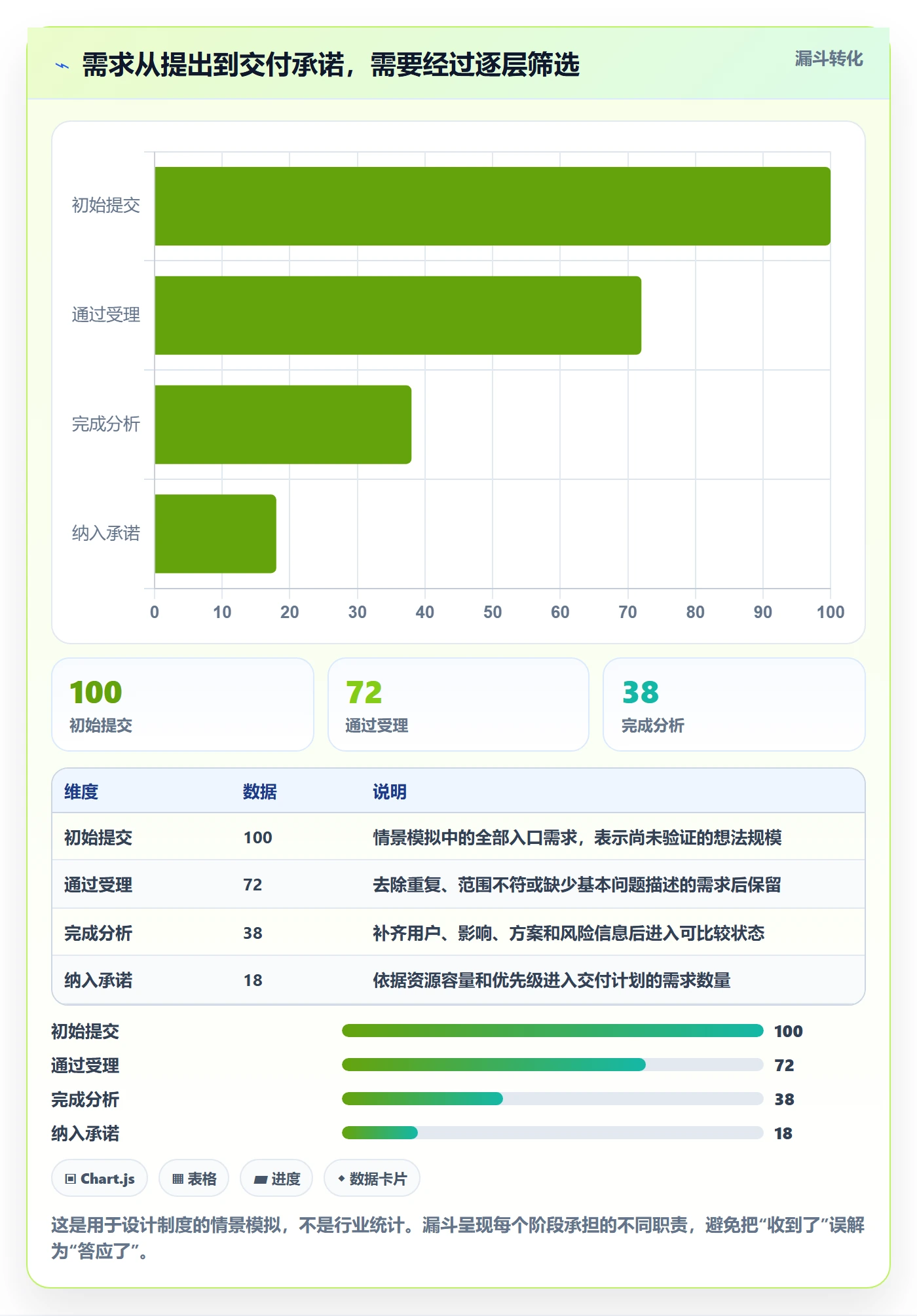Open the 38 完成分析 data card
This screenshot has height=1316, width=917.
click(x=734, y=704)
